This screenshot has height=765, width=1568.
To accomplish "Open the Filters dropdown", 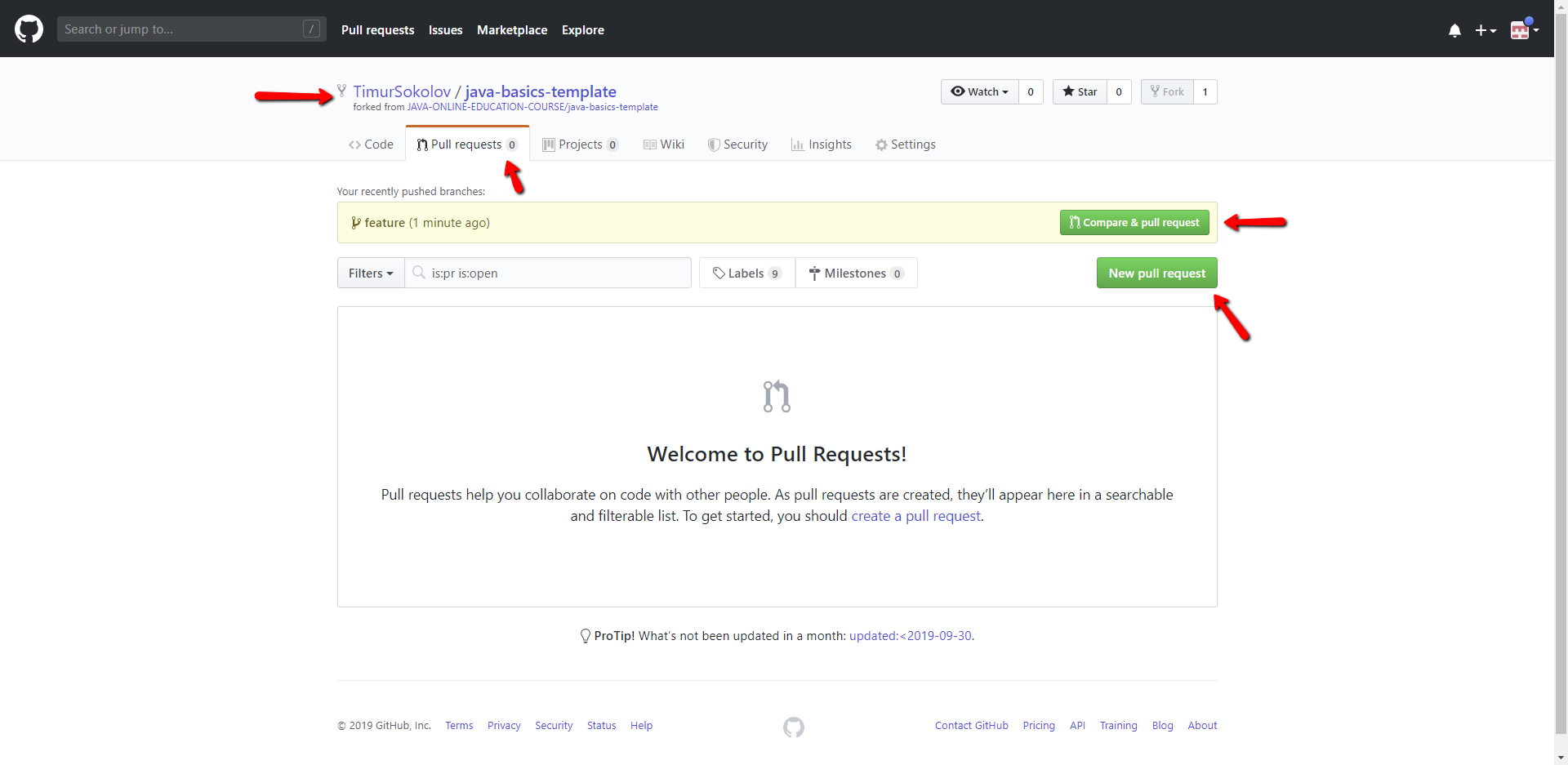I will tap(371, 274).
